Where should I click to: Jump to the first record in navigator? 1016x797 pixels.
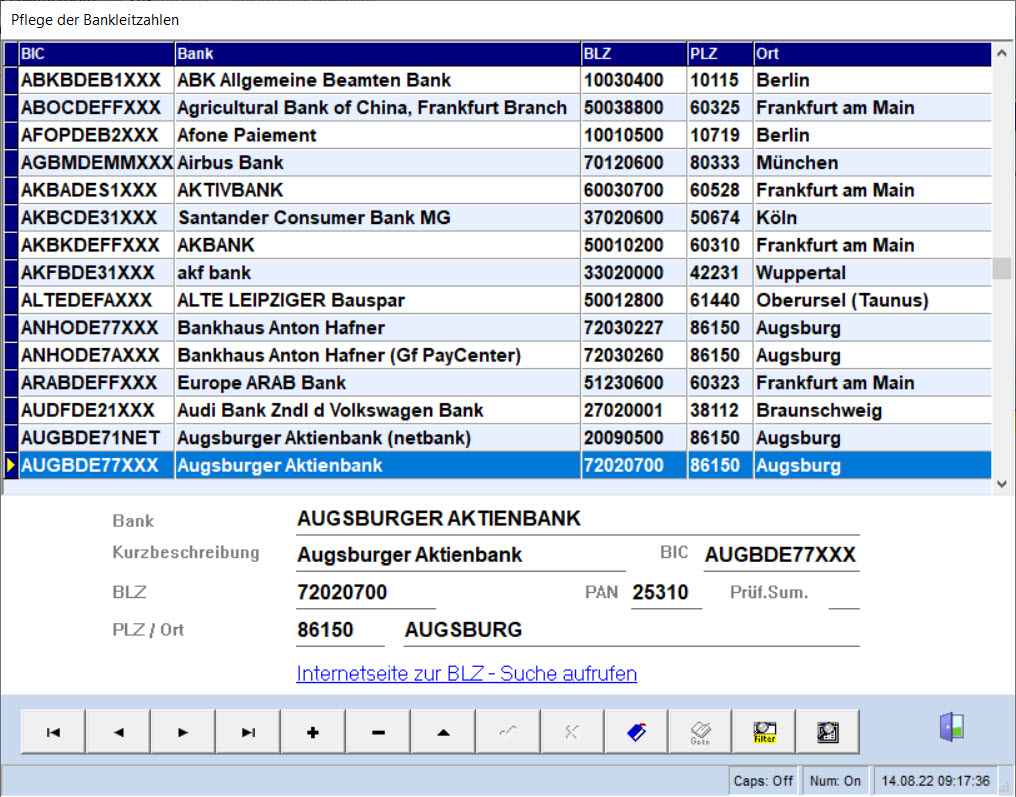(x=53, y=732)
